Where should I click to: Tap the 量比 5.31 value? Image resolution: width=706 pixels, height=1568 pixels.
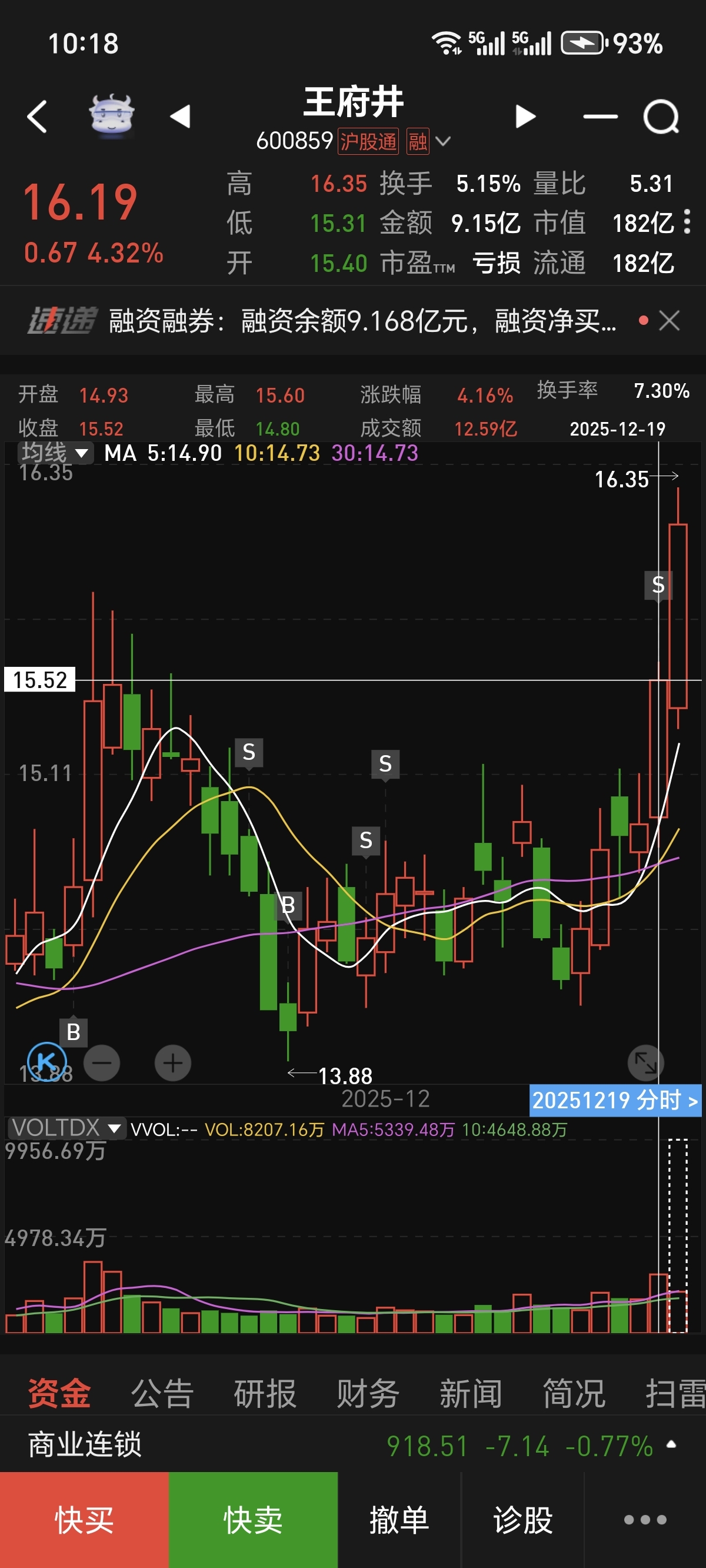pos(651,183)
